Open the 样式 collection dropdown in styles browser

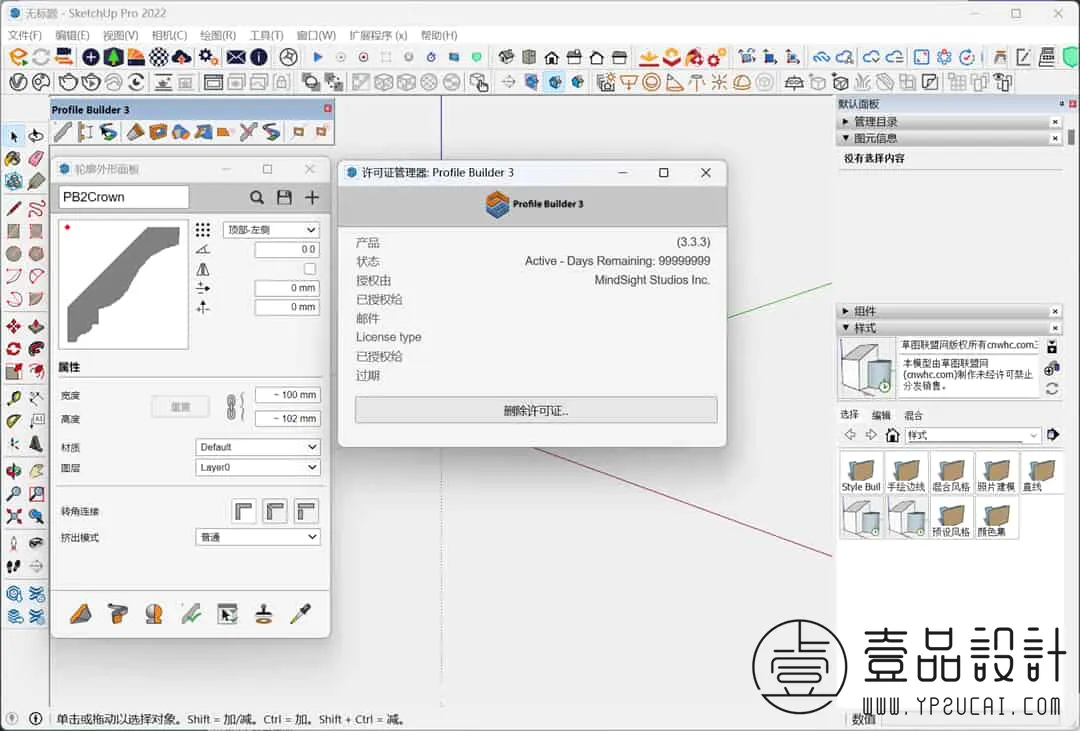coord(972,435)
